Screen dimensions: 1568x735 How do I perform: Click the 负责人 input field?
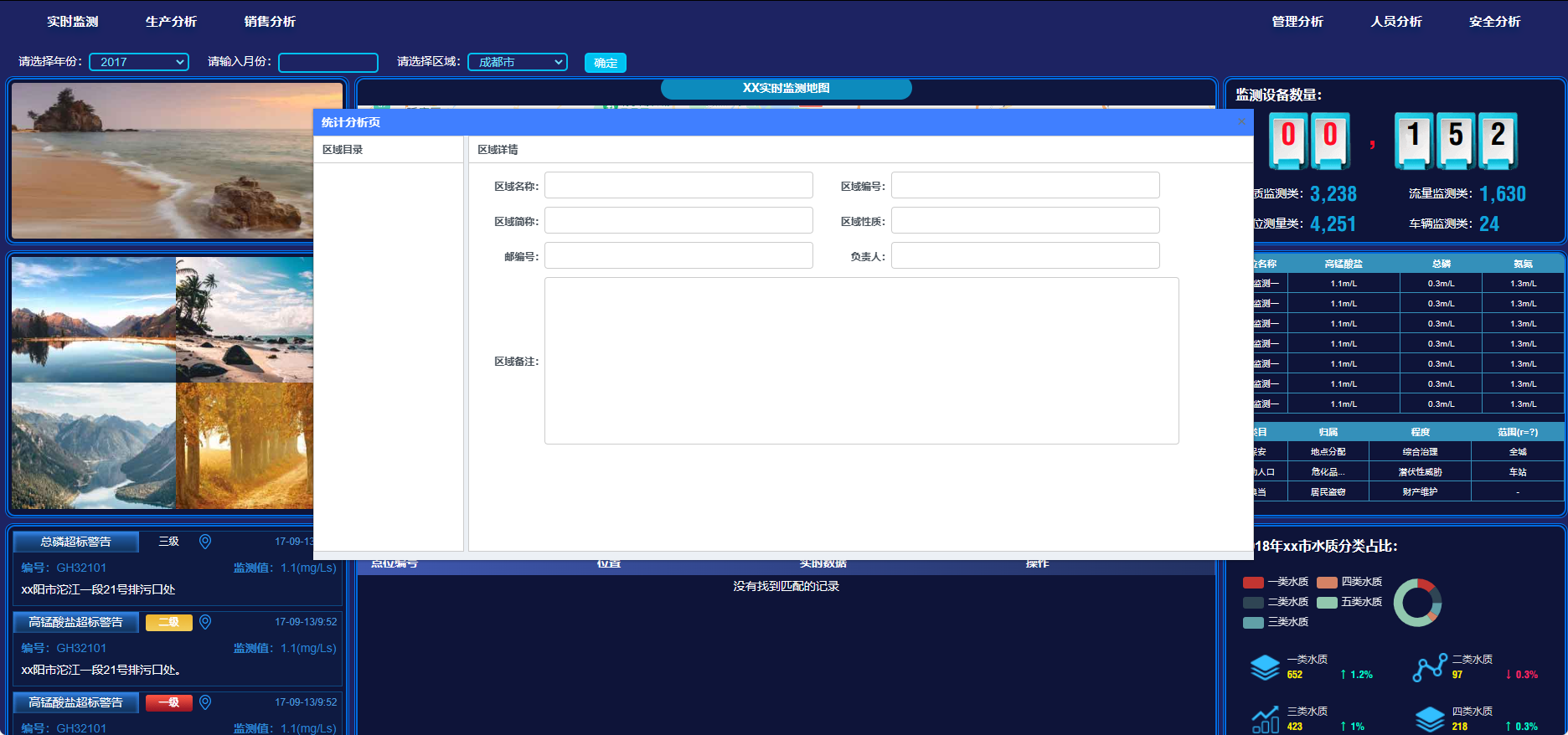[x=1025, y=255]
